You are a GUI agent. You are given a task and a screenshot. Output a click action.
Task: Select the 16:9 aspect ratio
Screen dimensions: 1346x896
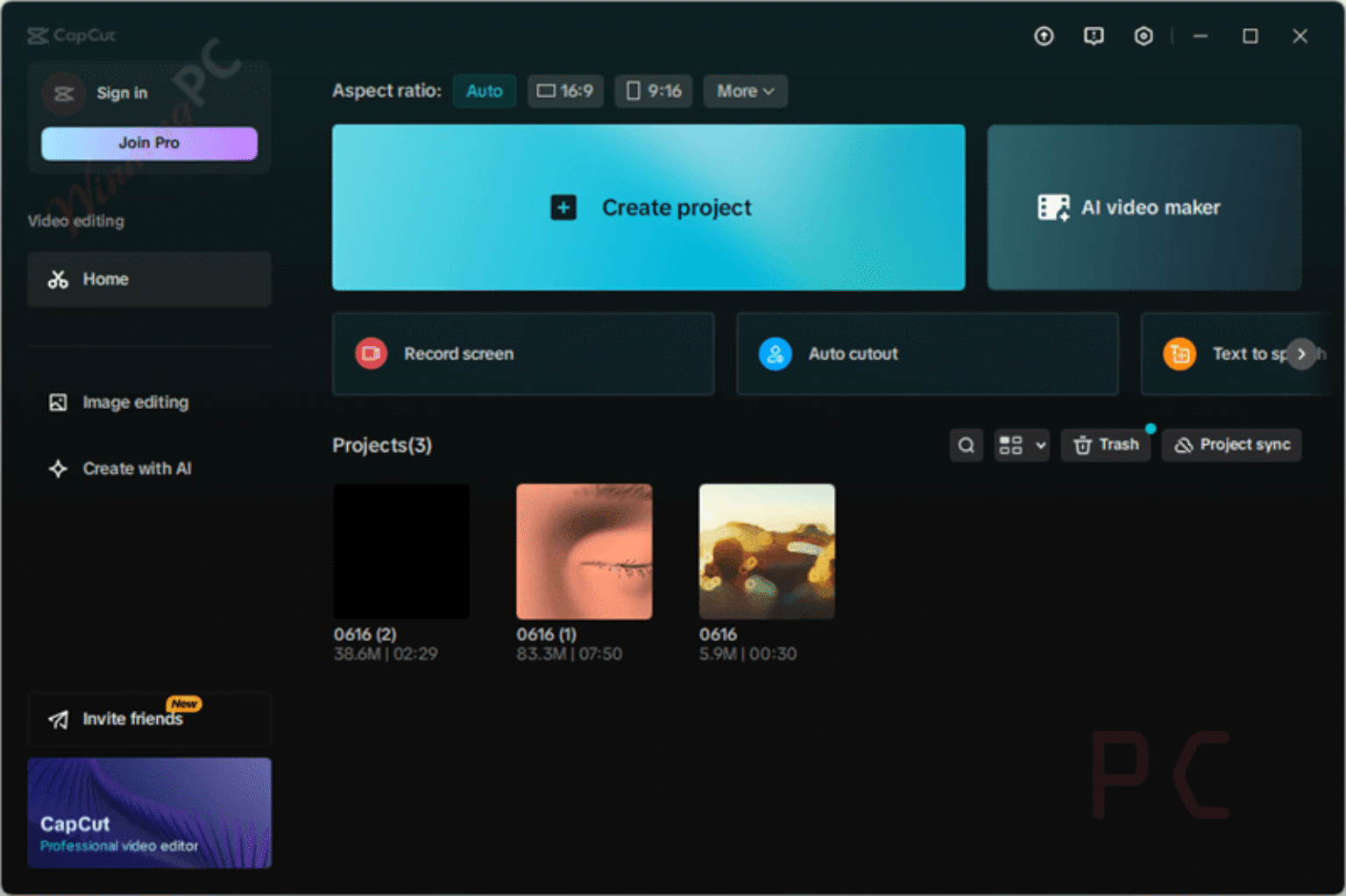coord(565,91)
